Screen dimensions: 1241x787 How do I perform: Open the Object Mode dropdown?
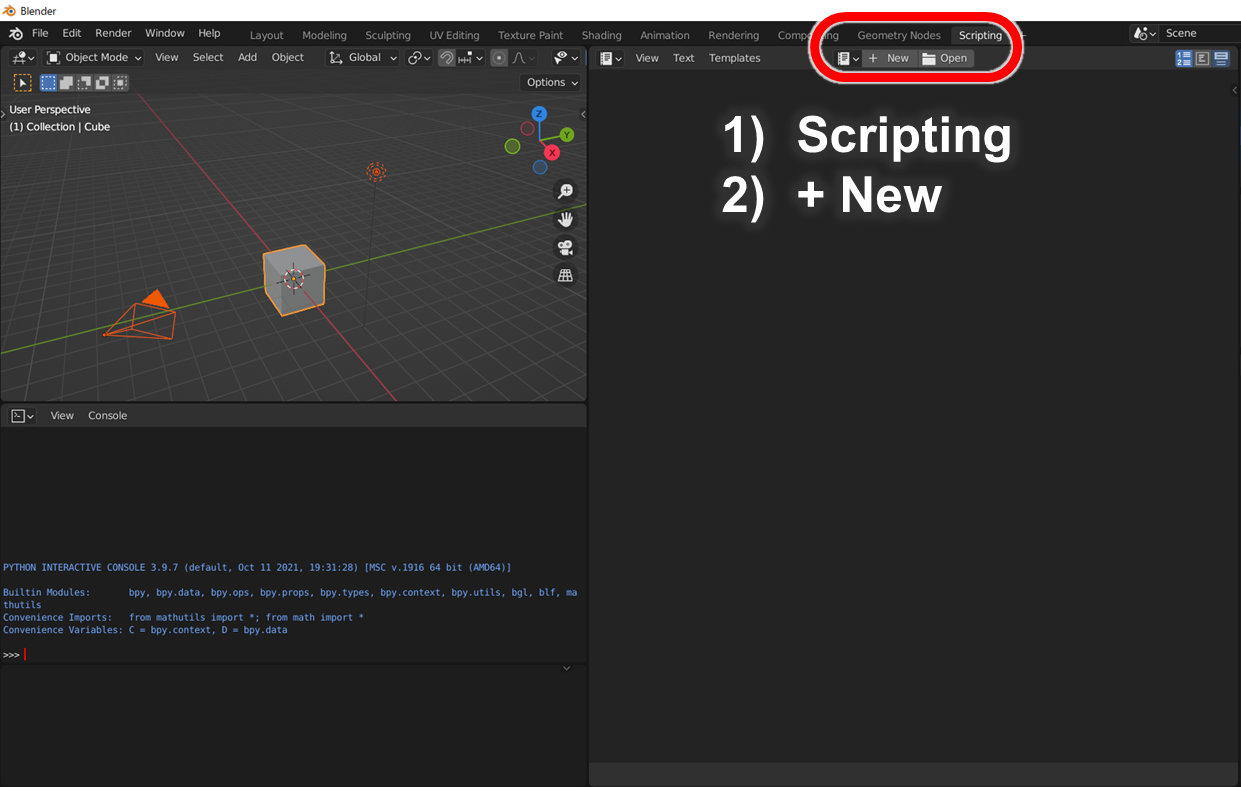(93, 57)
